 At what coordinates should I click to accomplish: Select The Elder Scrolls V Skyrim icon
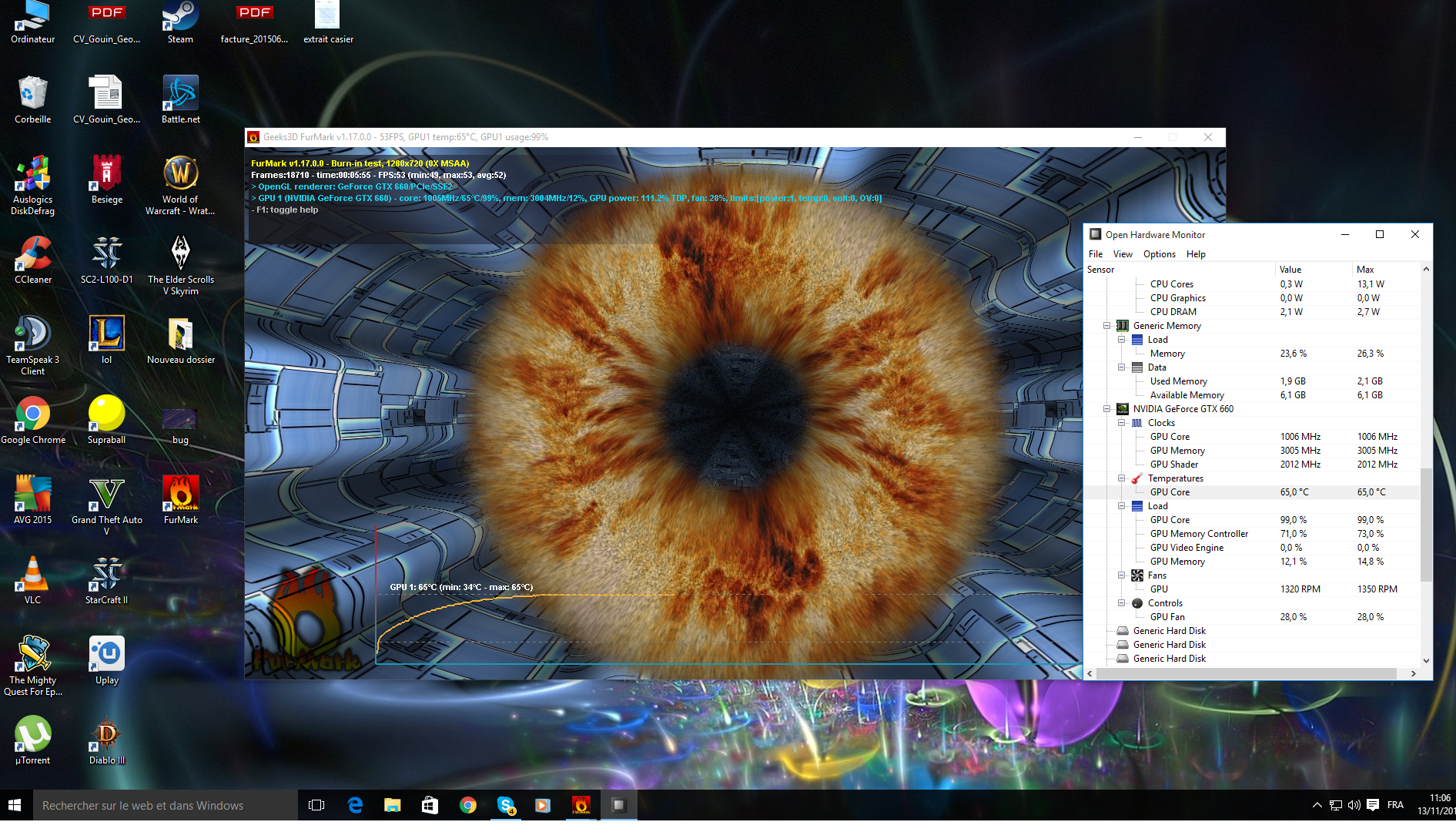180,265
